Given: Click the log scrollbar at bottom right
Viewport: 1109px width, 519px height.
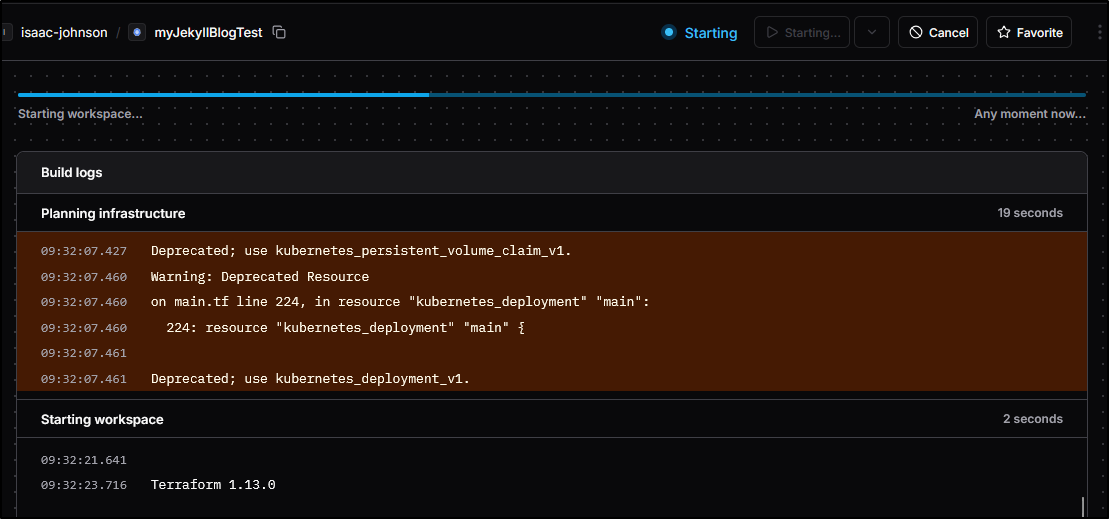Looking at the screenshot, I should click(1082, 506).
